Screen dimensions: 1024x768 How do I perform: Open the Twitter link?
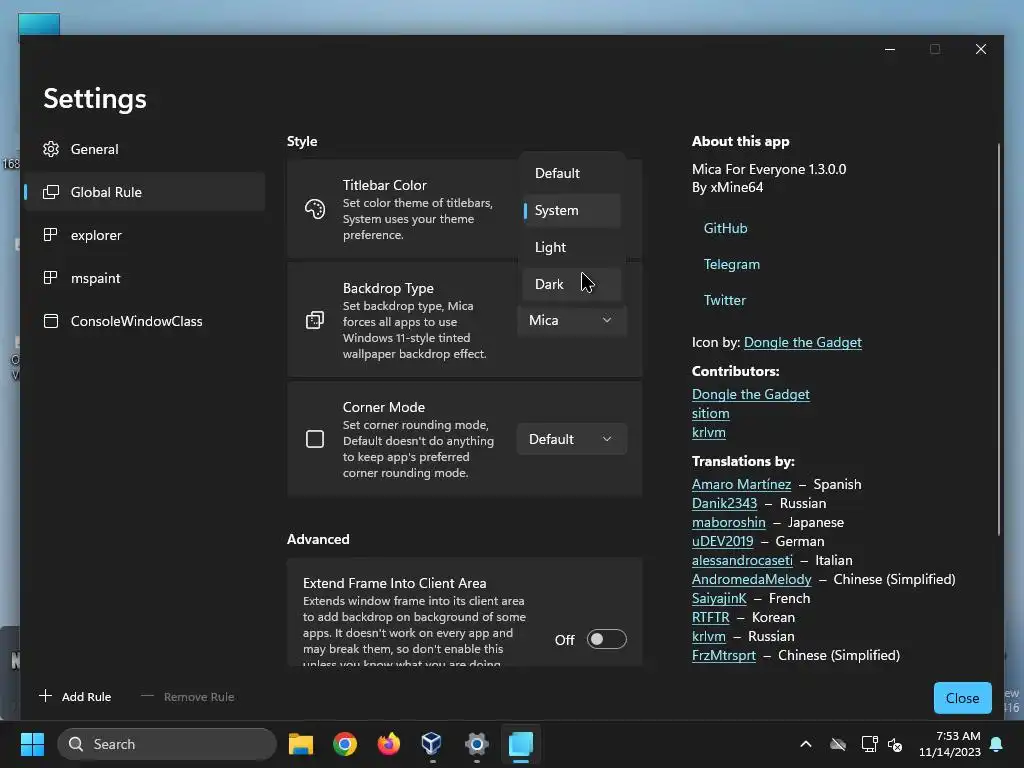[x=724, y=300]
